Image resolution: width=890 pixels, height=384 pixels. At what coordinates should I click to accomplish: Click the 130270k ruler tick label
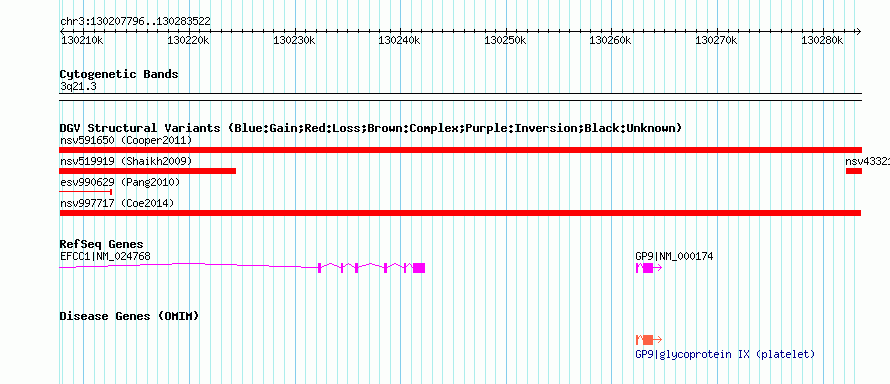click(716, 40)
